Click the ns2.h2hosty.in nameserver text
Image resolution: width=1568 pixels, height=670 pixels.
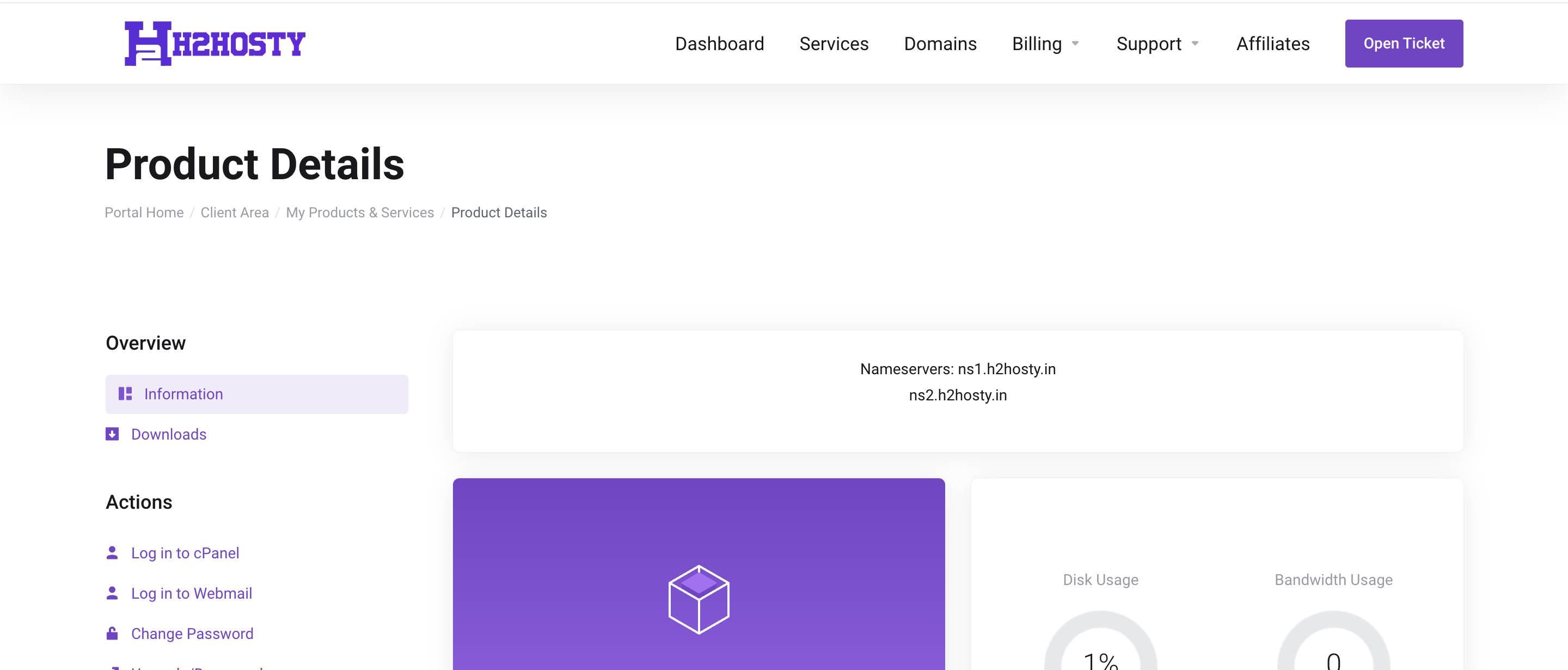pos(958,395)
